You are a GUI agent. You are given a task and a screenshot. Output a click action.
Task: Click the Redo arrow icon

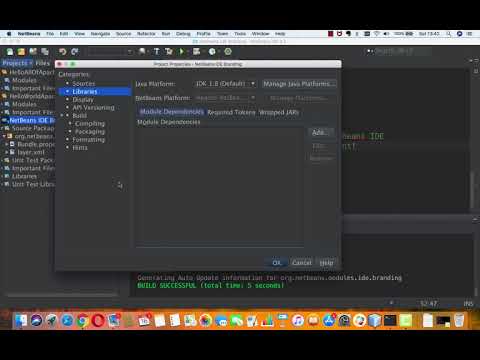[x=74, y=52]
